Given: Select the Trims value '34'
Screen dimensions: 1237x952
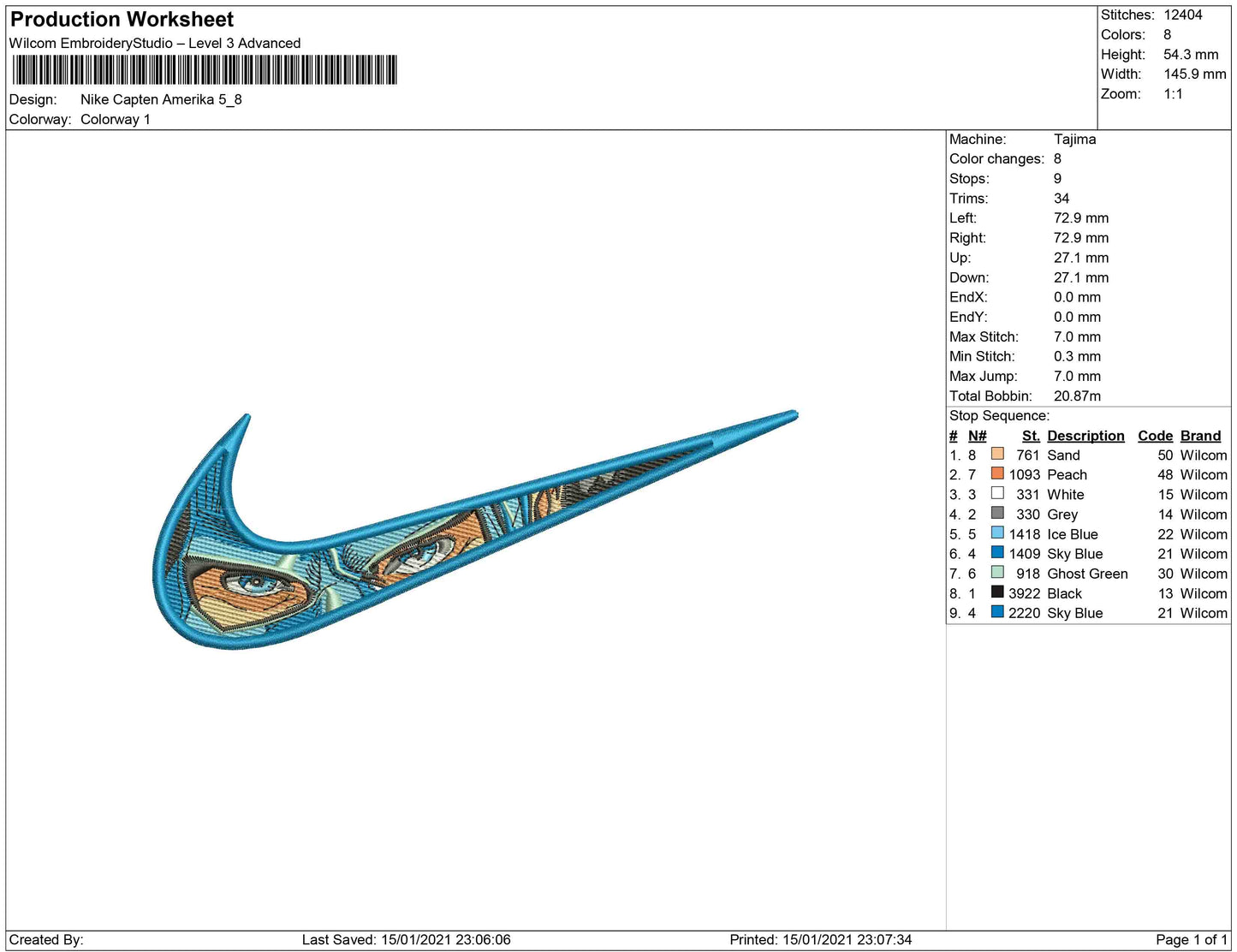Looking at the screenshot, I should click(1062, 198).
